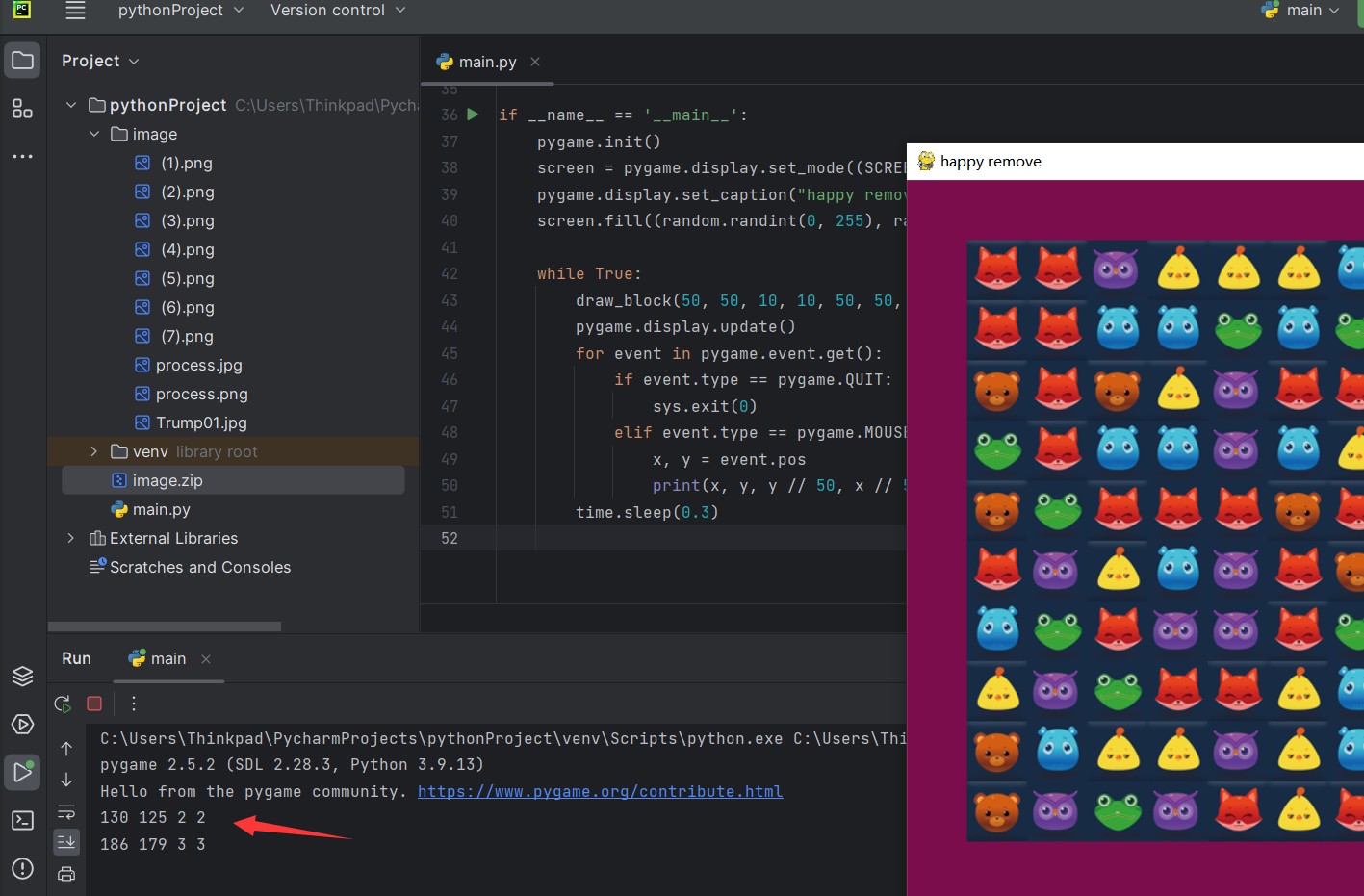1364x896 pixels.
Task: Click 'x, y = event.pos' on line 49
Action: (729, 459)
